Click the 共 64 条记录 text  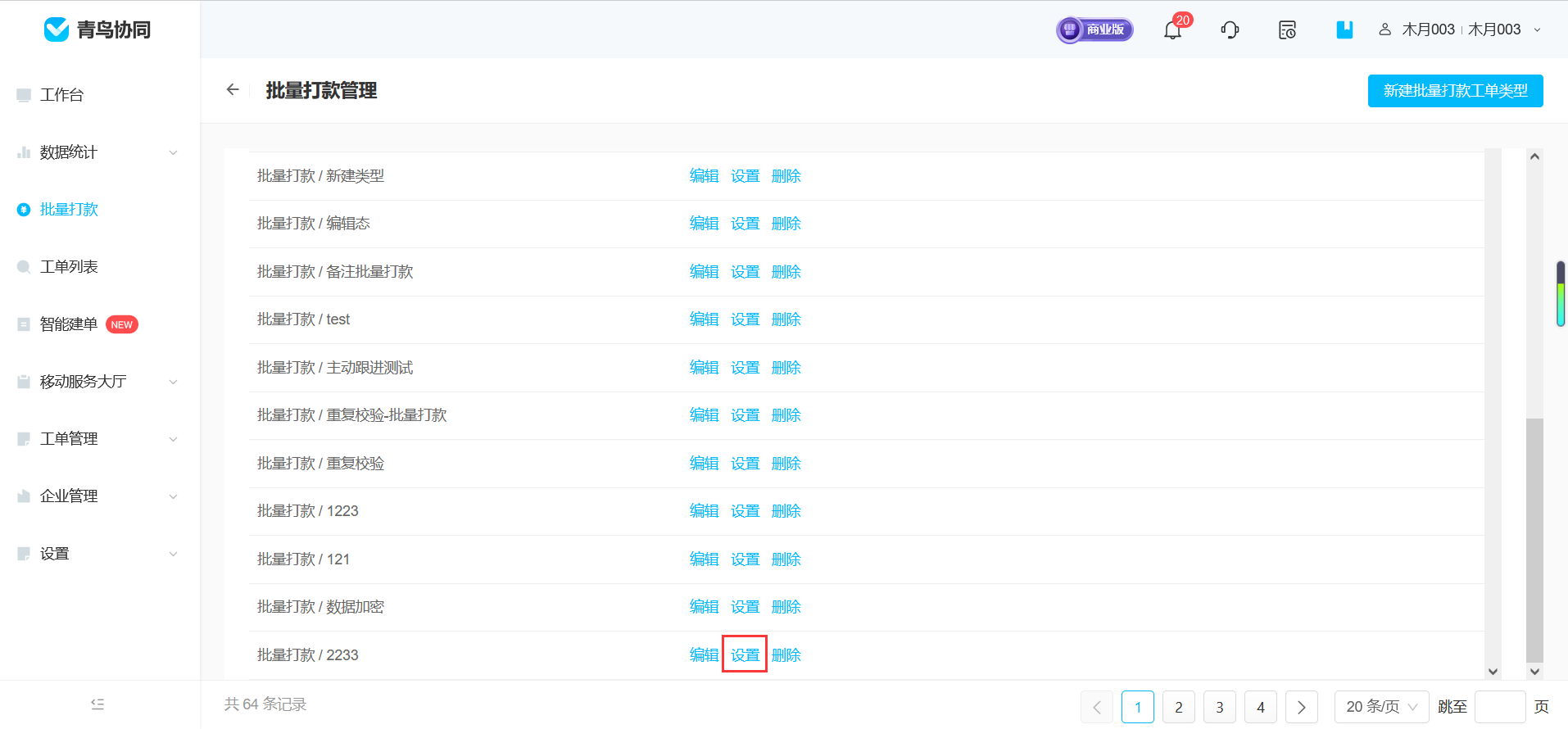[x=265, y=704]
